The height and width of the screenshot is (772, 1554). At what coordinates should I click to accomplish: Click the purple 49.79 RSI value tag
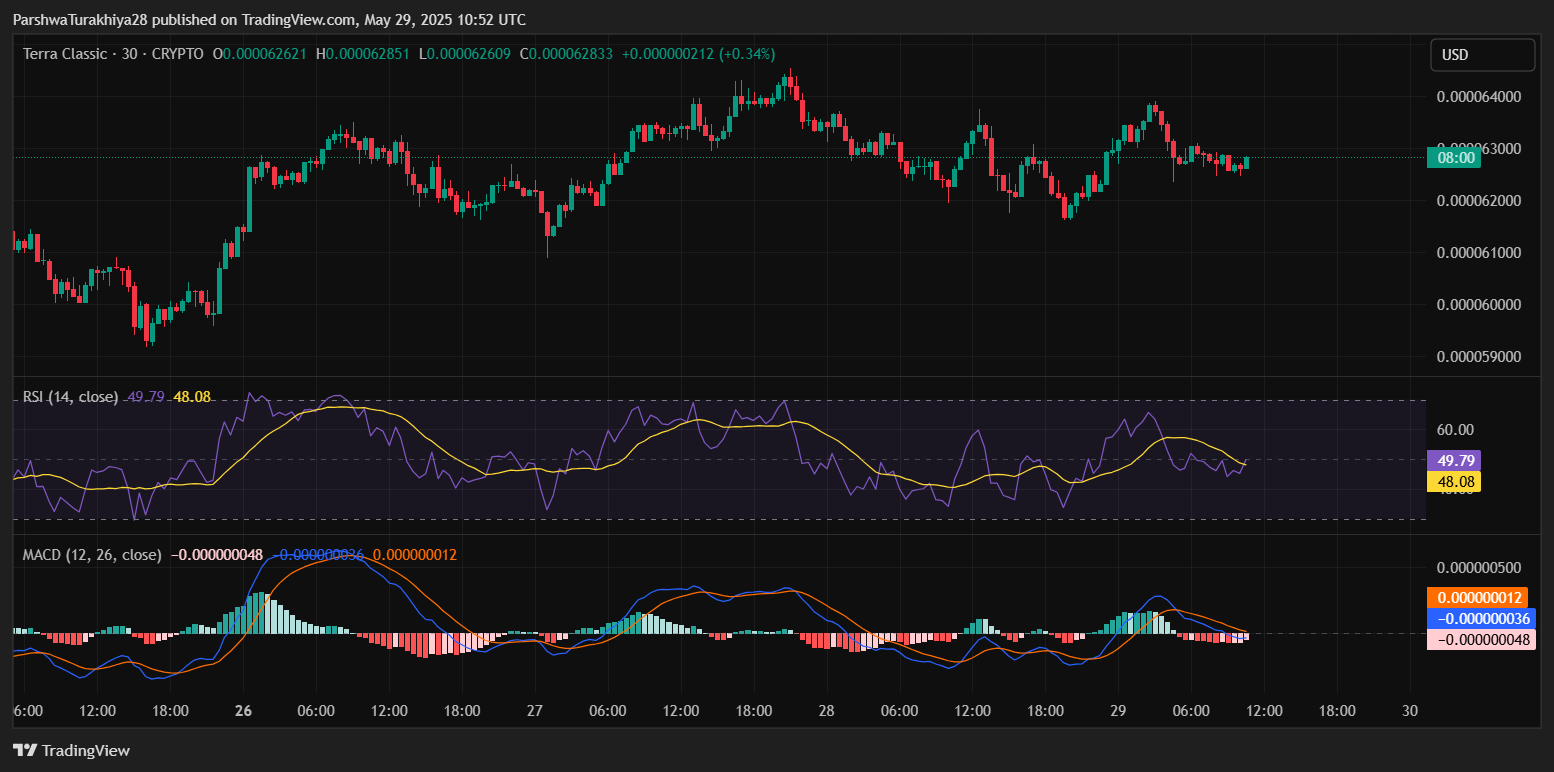click(1453, 461)
